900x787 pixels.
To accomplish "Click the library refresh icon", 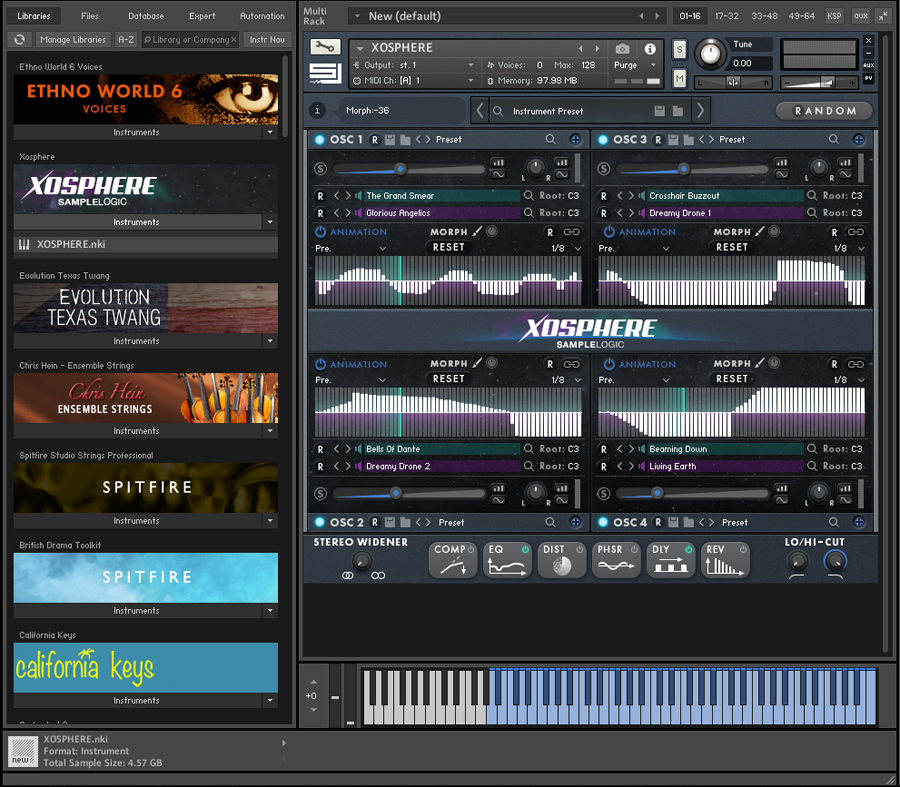I will [x=20, y=40].
